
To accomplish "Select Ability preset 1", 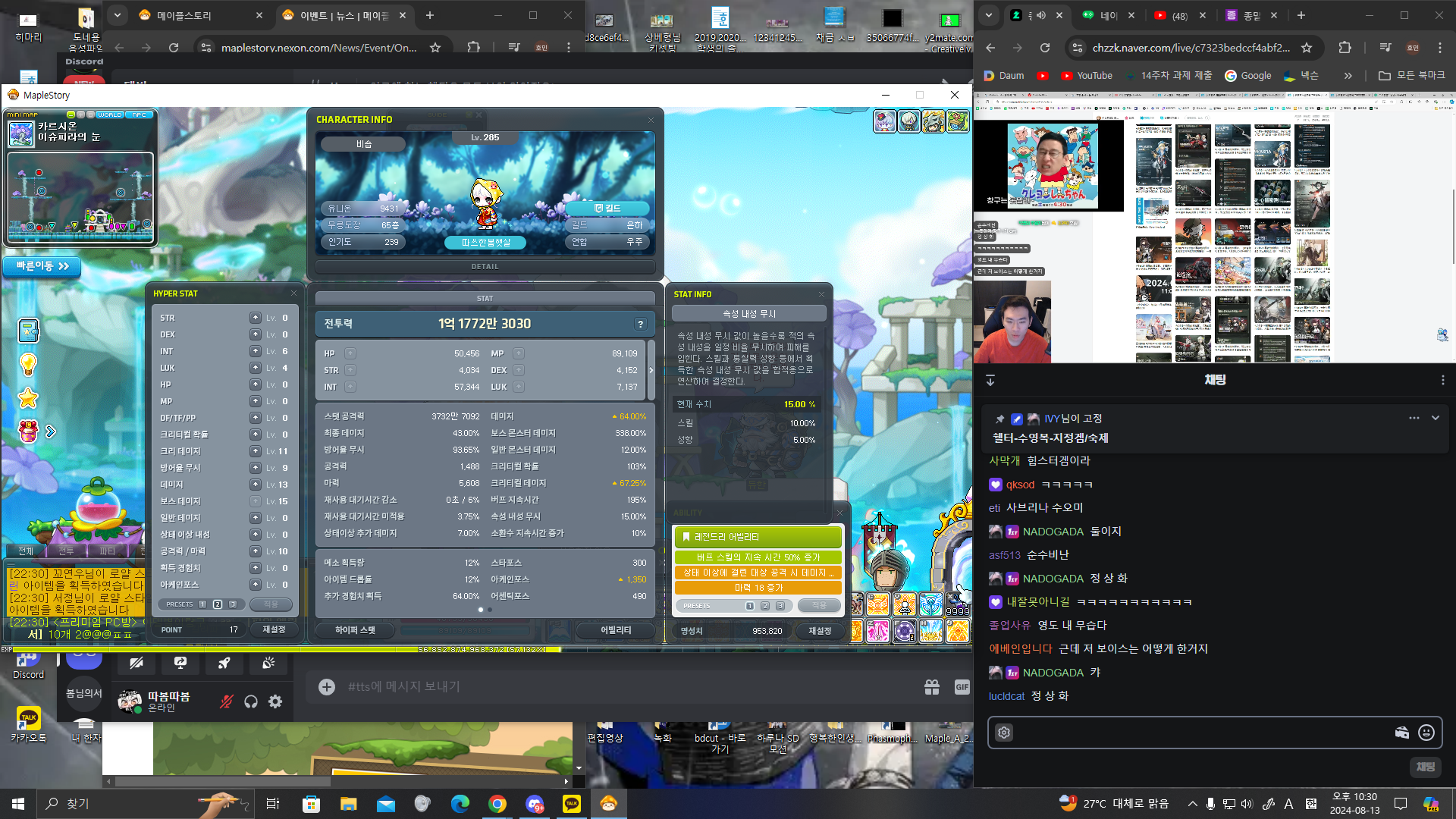I will tap(750, 606).
